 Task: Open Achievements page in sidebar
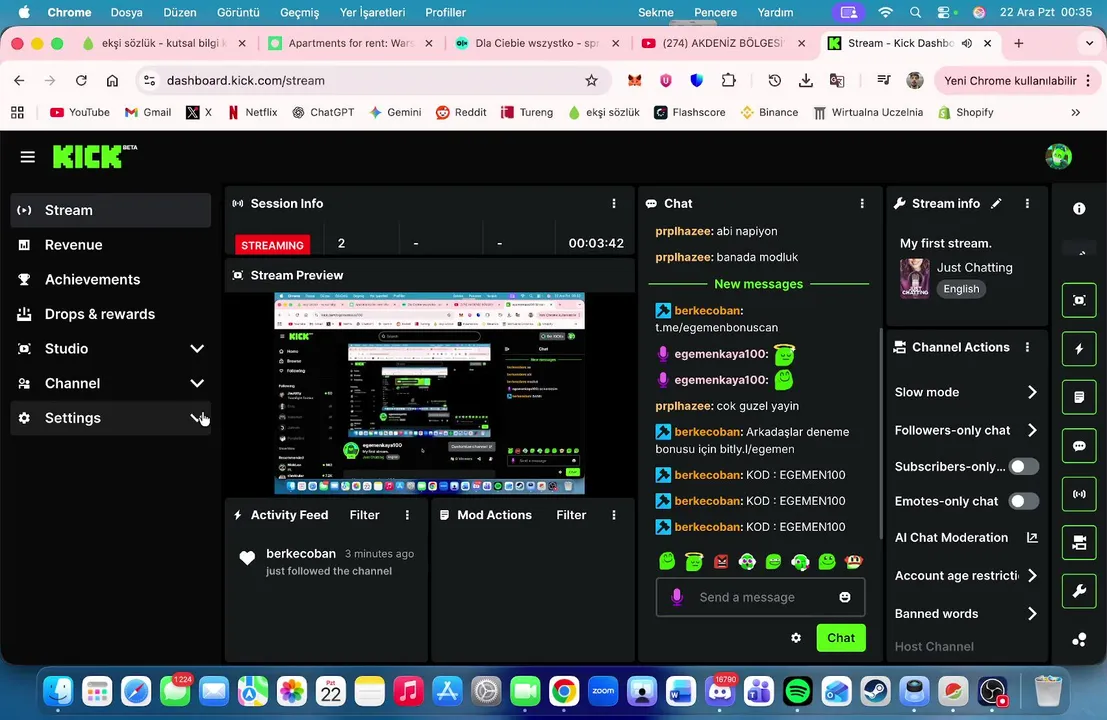click(111, 280)
